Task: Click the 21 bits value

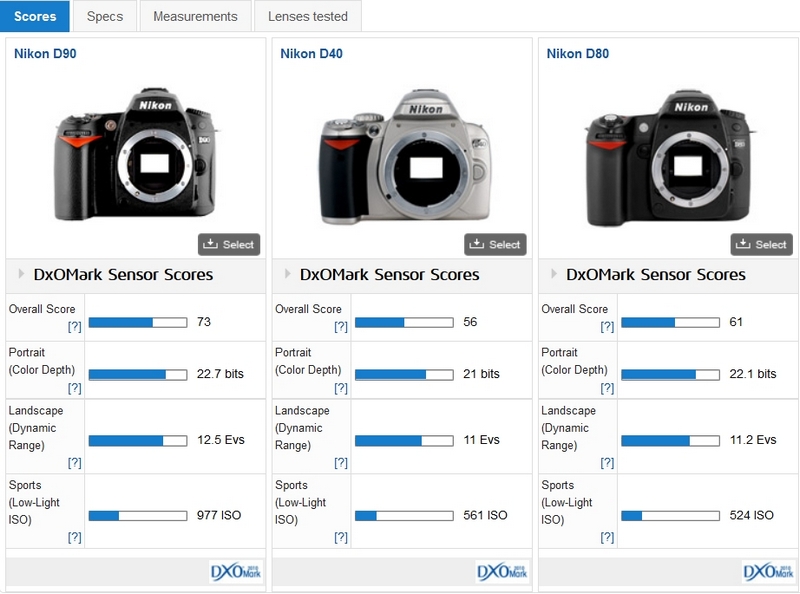Action: [x=481, y=374]
